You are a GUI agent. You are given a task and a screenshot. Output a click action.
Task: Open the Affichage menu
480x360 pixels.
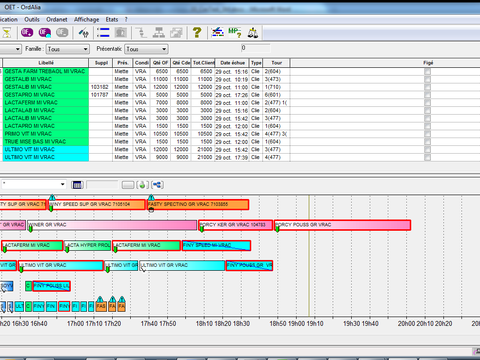click(x=86, y=19)
